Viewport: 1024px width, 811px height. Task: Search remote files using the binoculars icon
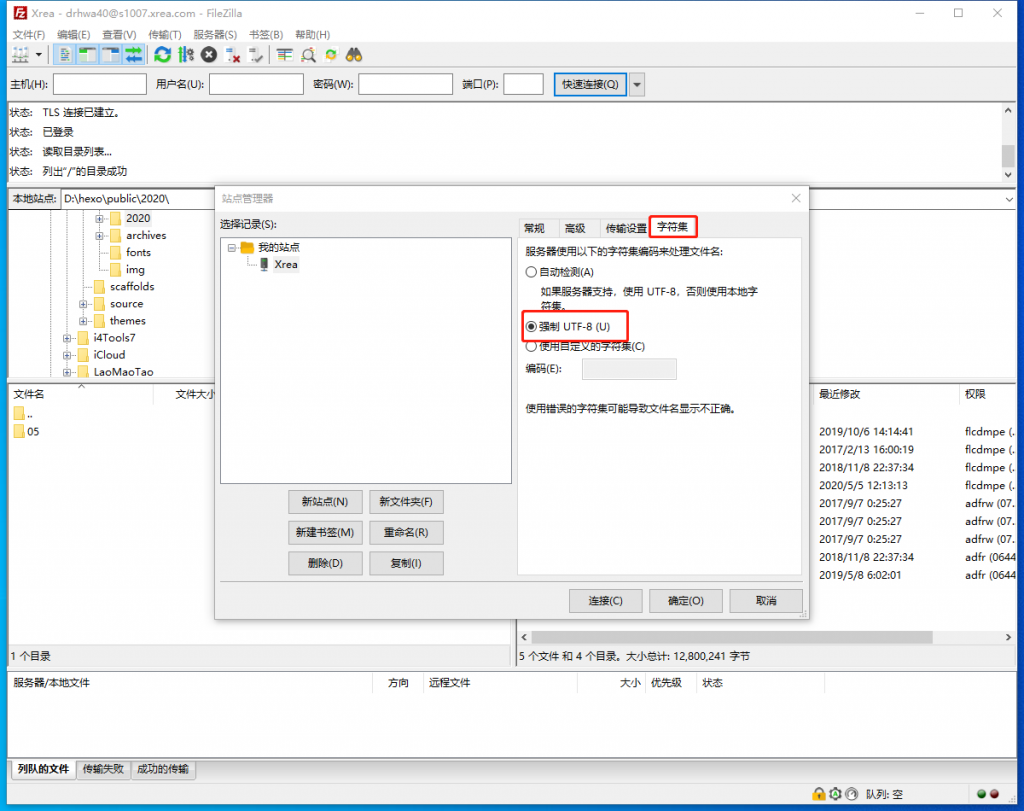[x=352, y=55]
